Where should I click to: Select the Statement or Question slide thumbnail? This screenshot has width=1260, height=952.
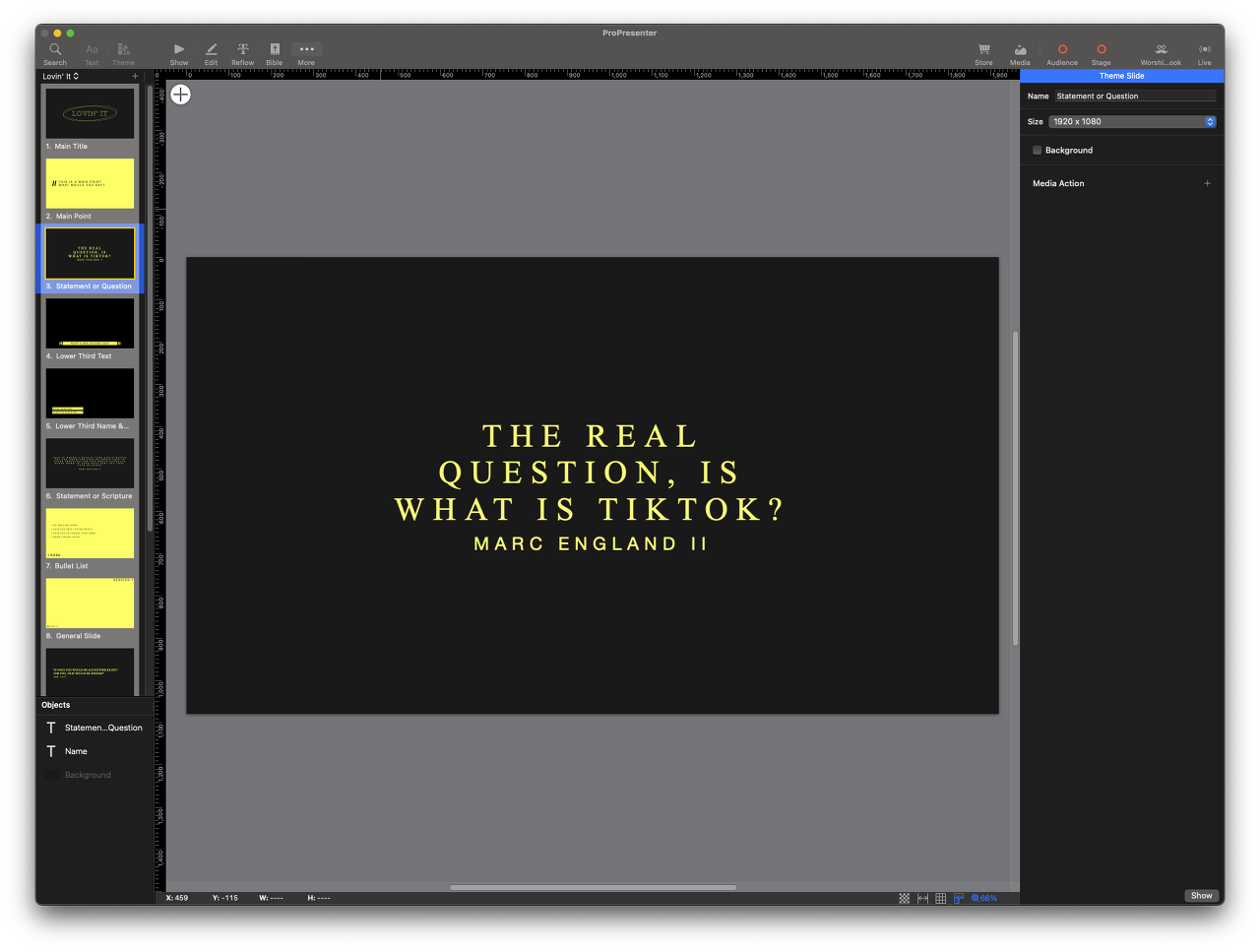90,253
